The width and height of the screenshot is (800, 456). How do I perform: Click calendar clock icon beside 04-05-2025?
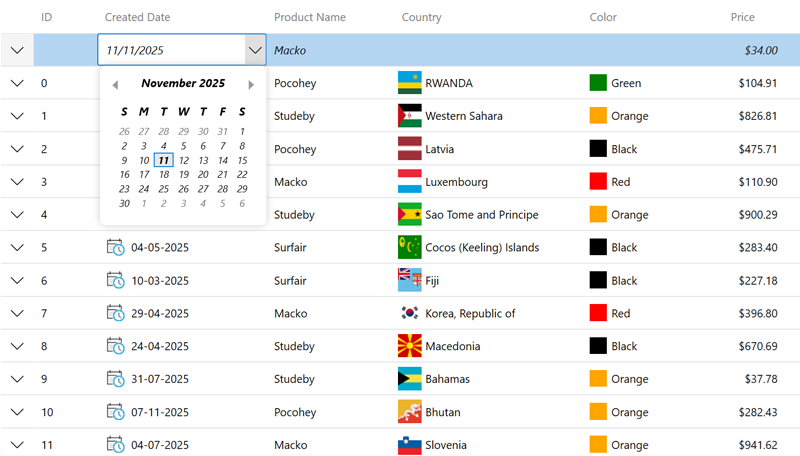115,247
